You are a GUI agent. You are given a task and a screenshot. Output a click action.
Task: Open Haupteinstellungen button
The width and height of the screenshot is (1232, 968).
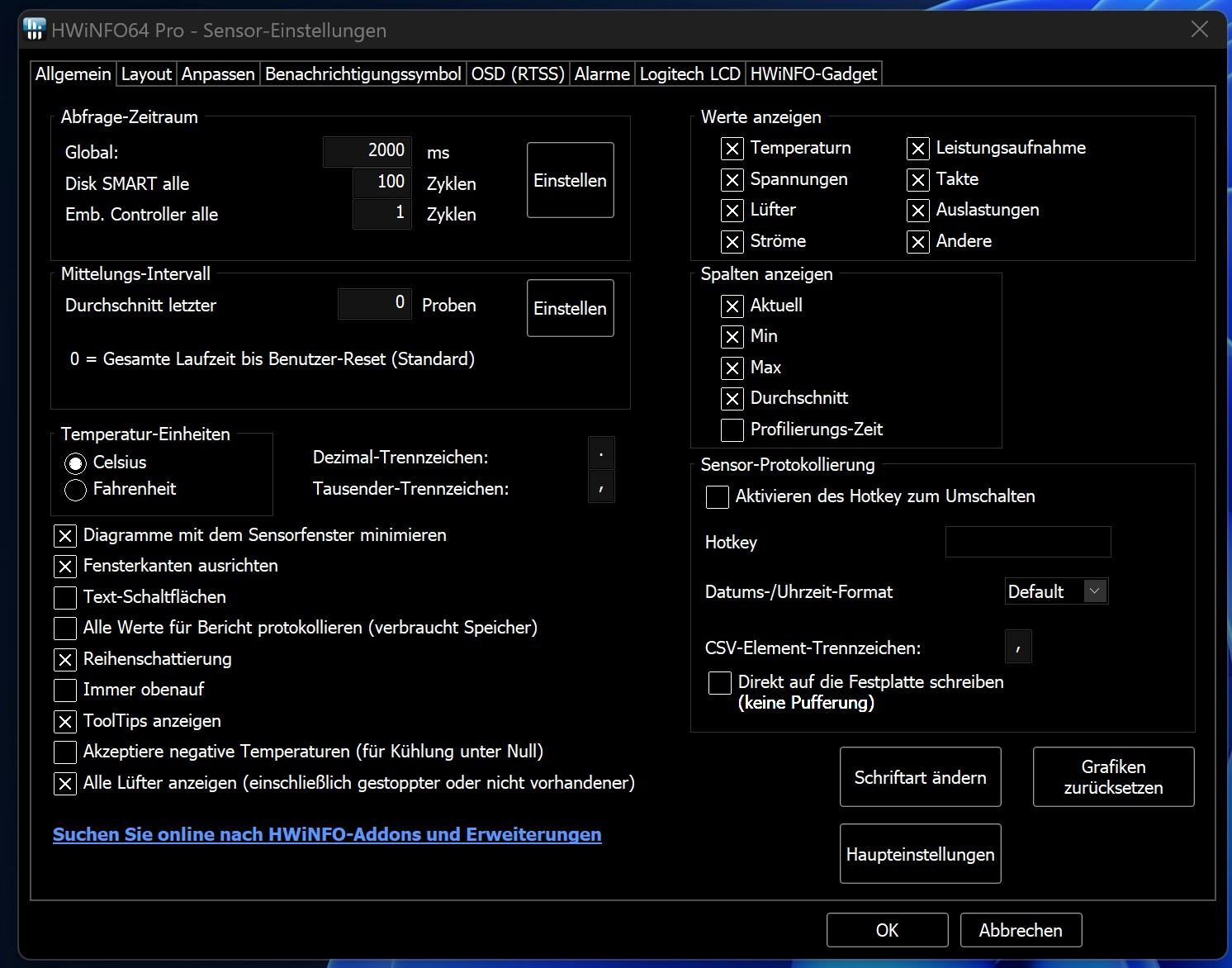(920, 854)
